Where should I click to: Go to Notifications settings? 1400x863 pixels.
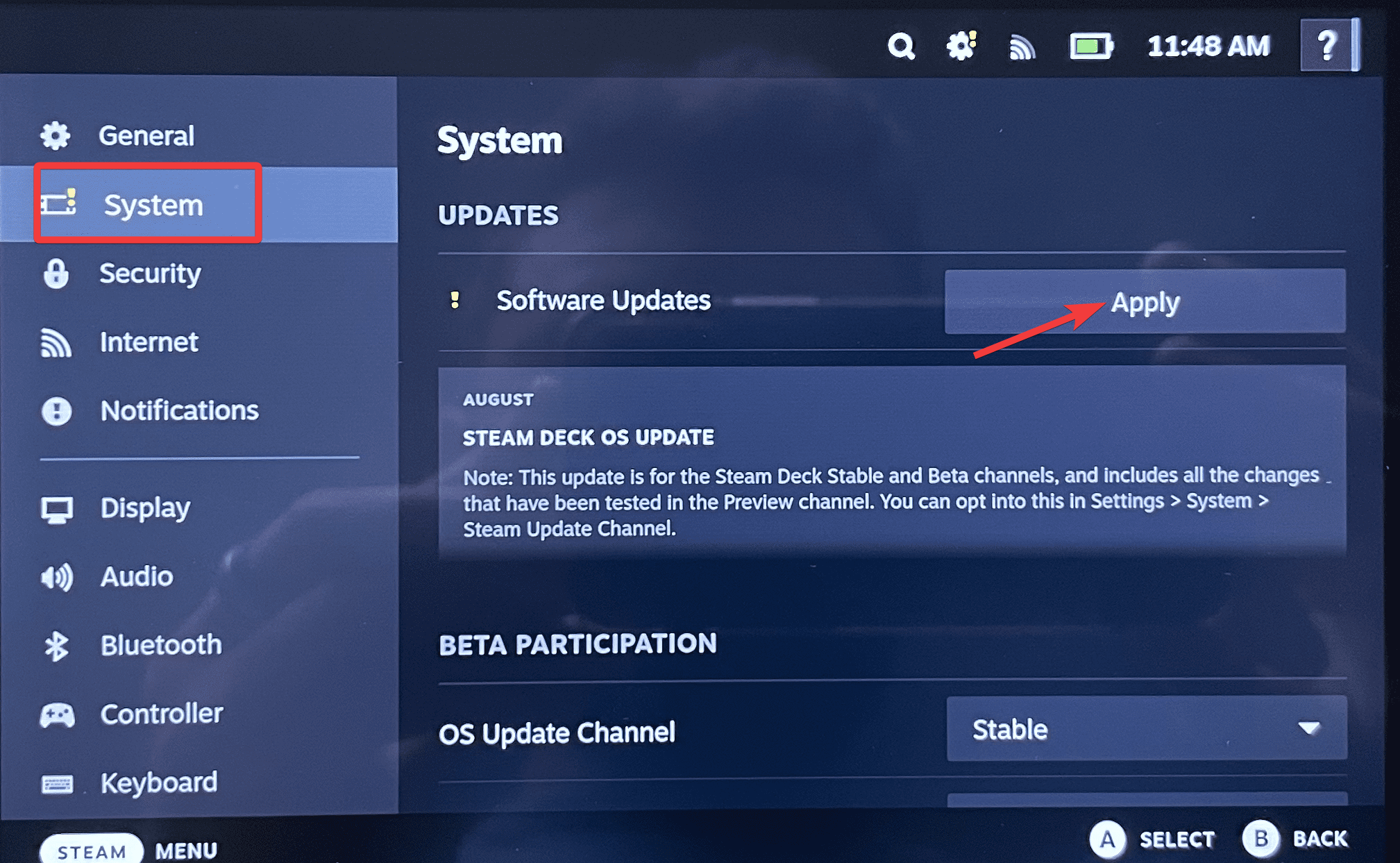(179, 411)
